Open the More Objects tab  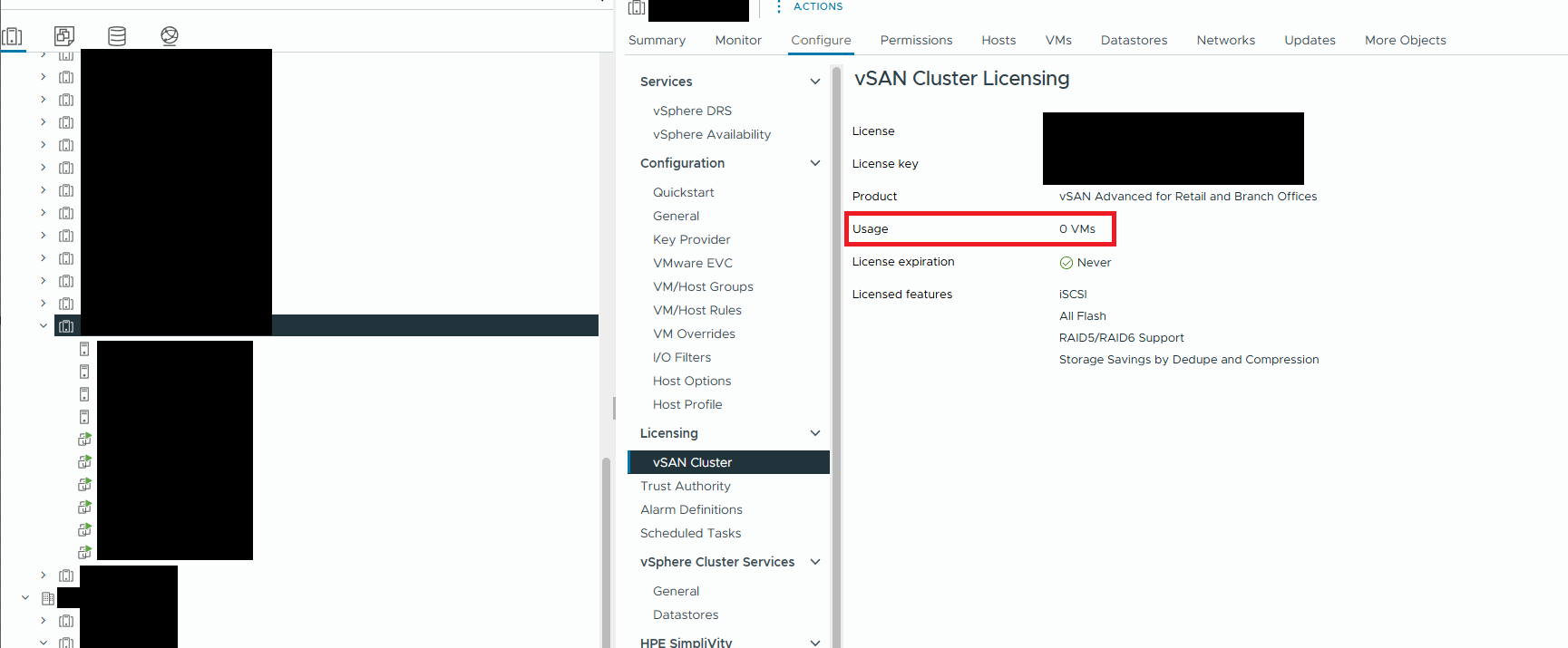click(1405, 40)
